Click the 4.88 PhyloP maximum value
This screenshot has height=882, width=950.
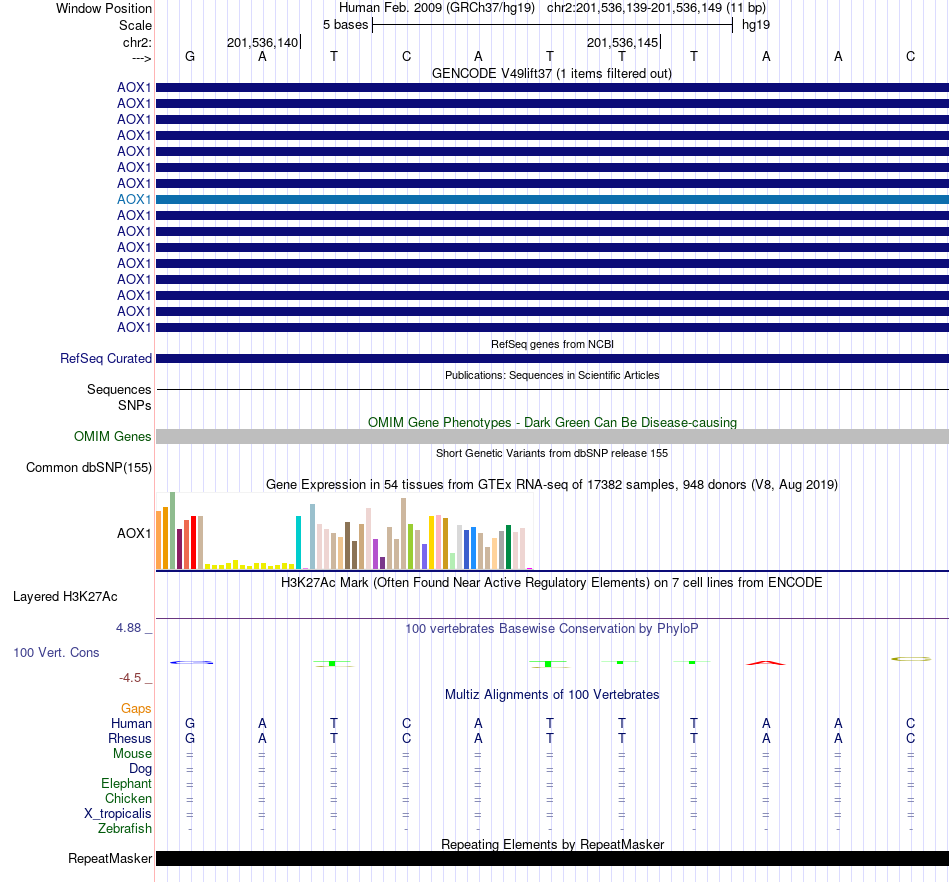point(128,628)
